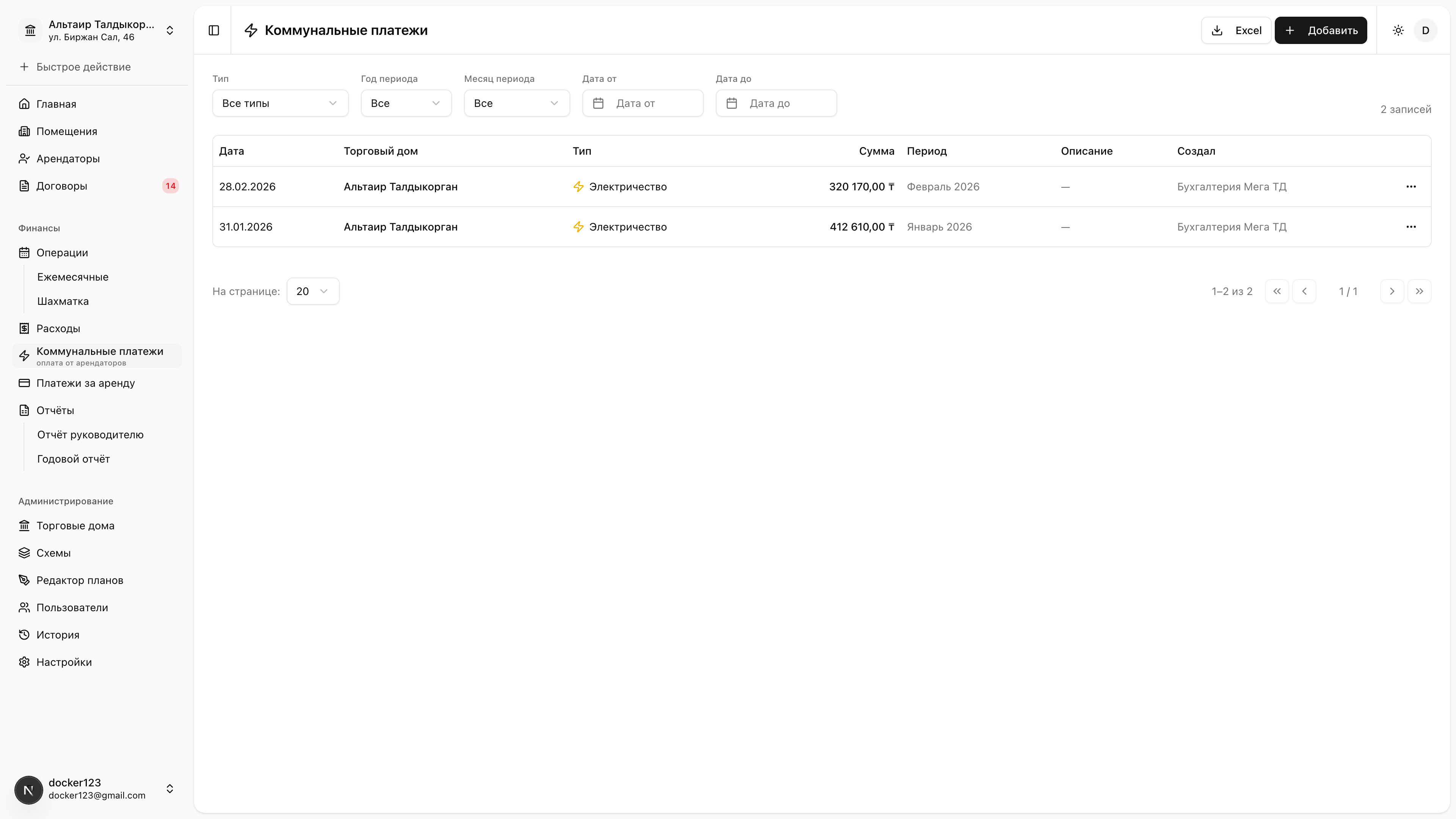Expand the docker123 account menu
This screenshot has width=1456, height=819.
coord(169,789)
